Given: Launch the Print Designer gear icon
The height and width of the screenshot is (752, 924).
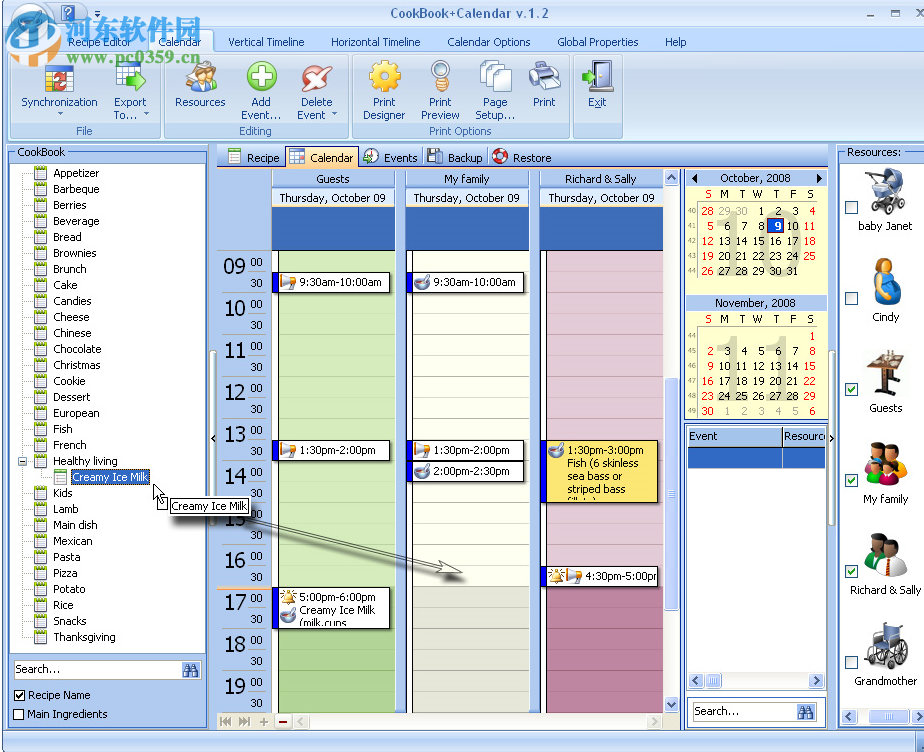Looking at the screenshot, I should pos(384,77).
